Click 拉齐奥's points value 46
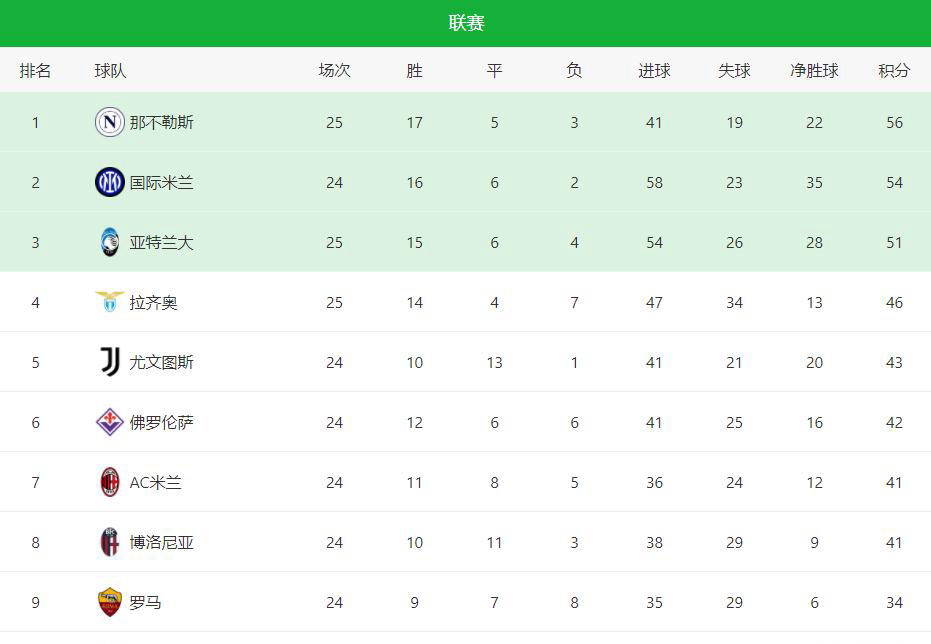 (x=894, y=302)
